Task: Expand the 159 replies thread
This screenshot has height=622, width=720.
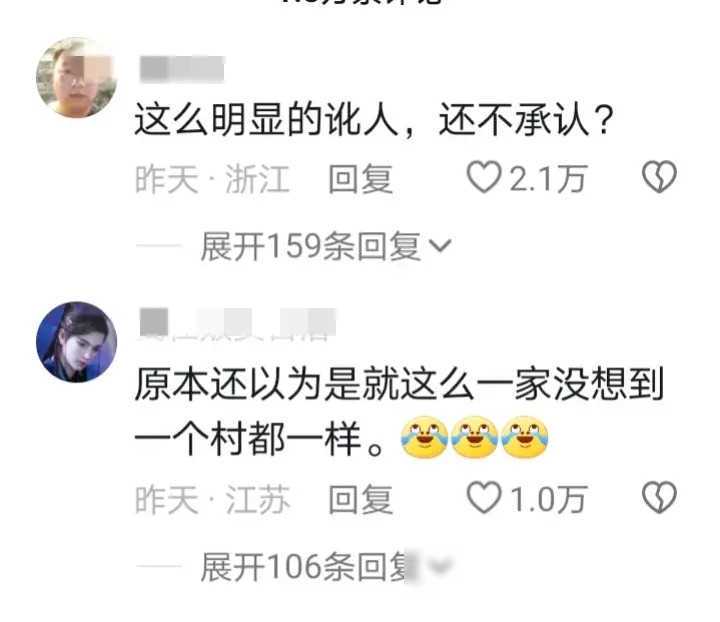Action: pos(326,247)
